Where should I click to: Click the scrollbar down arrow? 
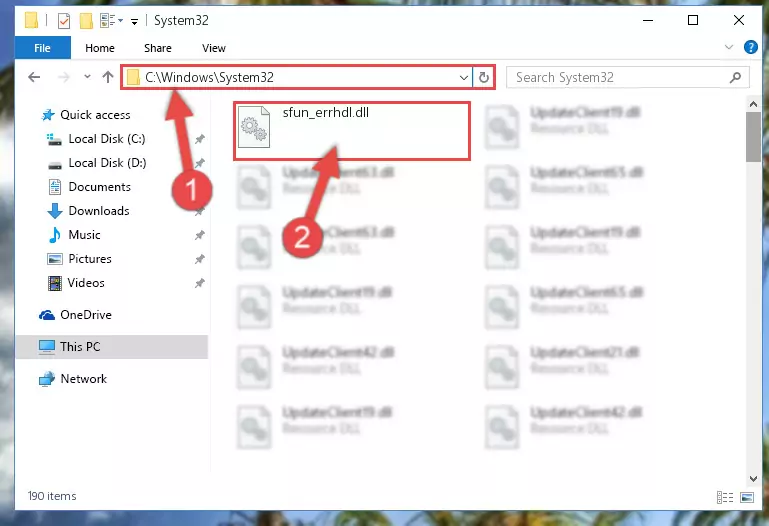coord(753,478)
